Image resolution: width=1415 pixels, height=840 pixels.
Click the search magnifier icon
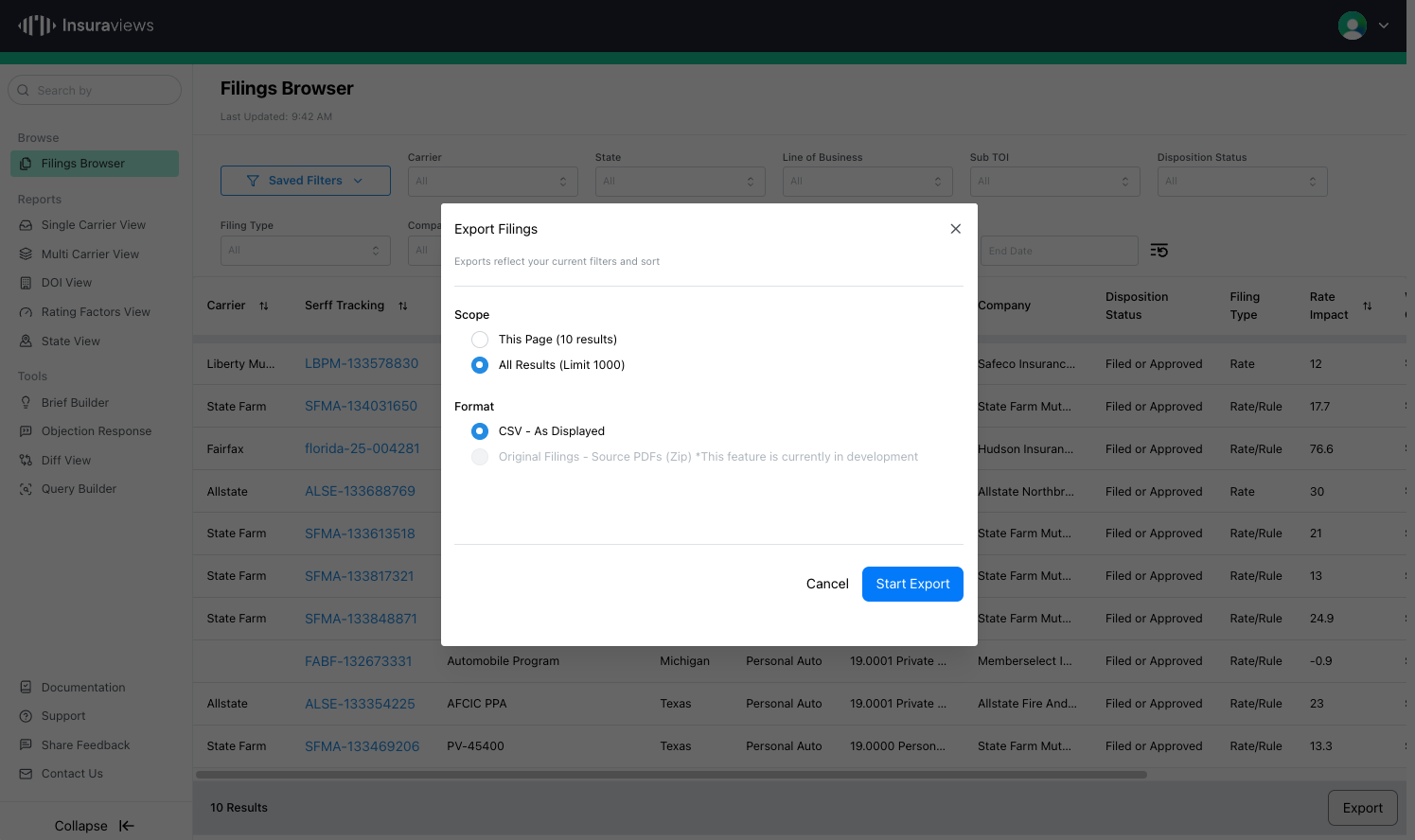tap(24, 91)
